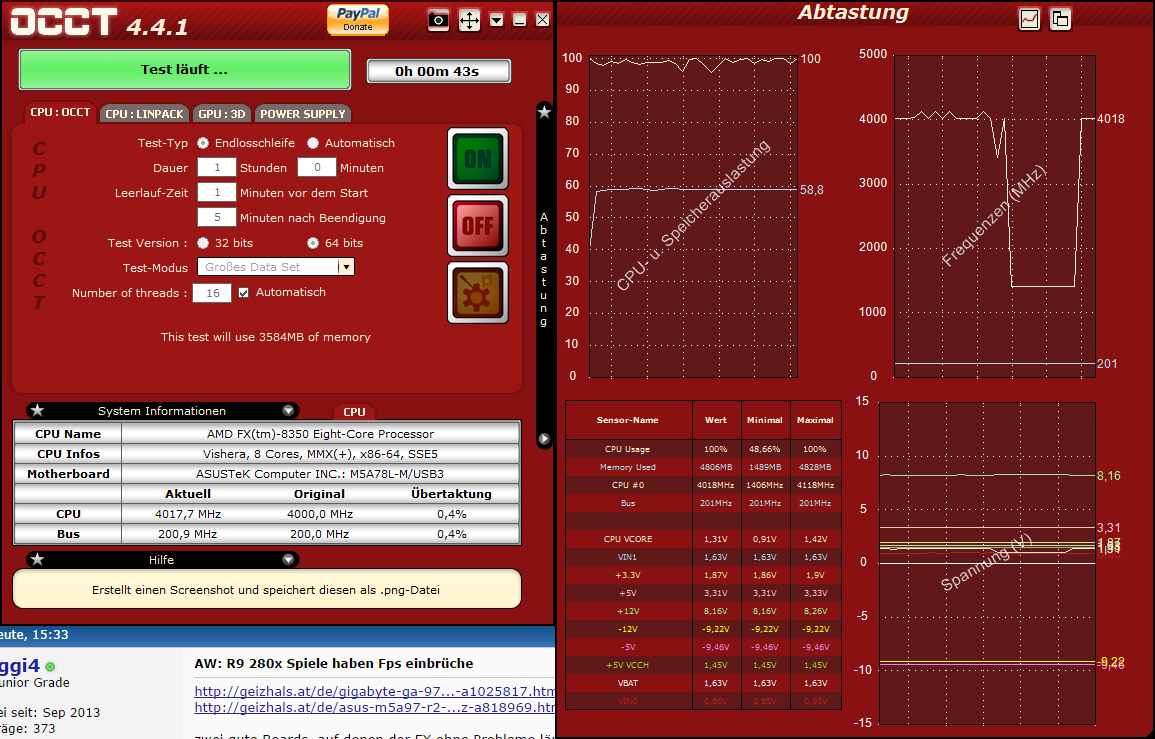Click the Sensor-Name column header

(x=628, y=420)
